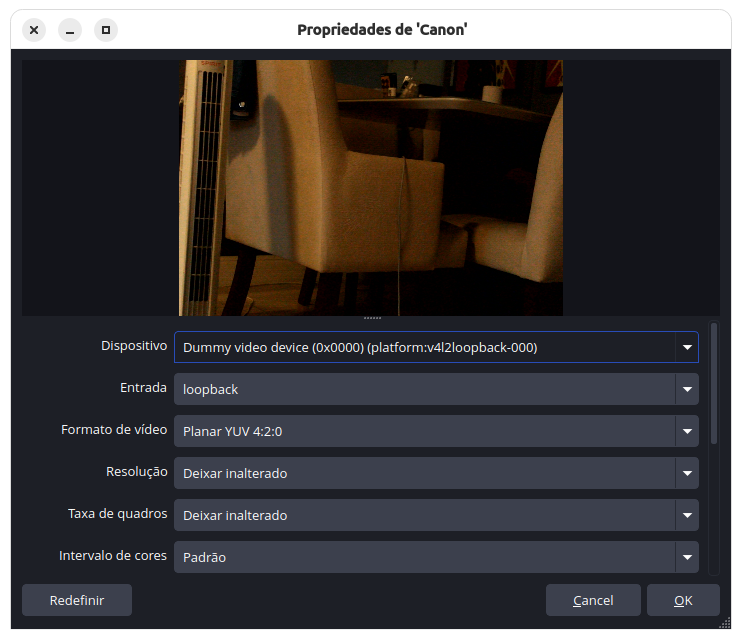Click the splitter handle below the preview
This screenshot has height=640, width=742.
click(x=372, y=318)
